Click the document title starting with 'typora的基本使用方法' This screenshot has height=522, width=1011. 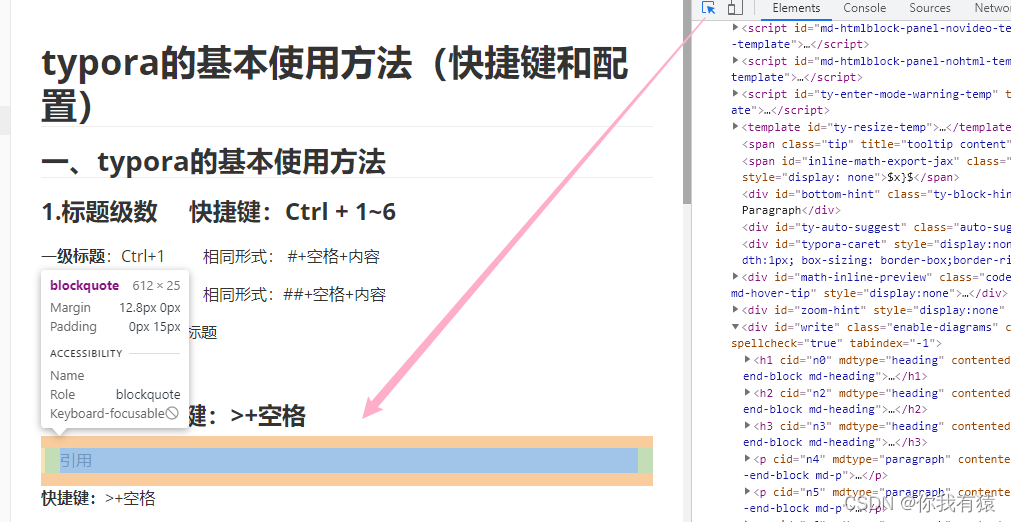tap(335, 84)
